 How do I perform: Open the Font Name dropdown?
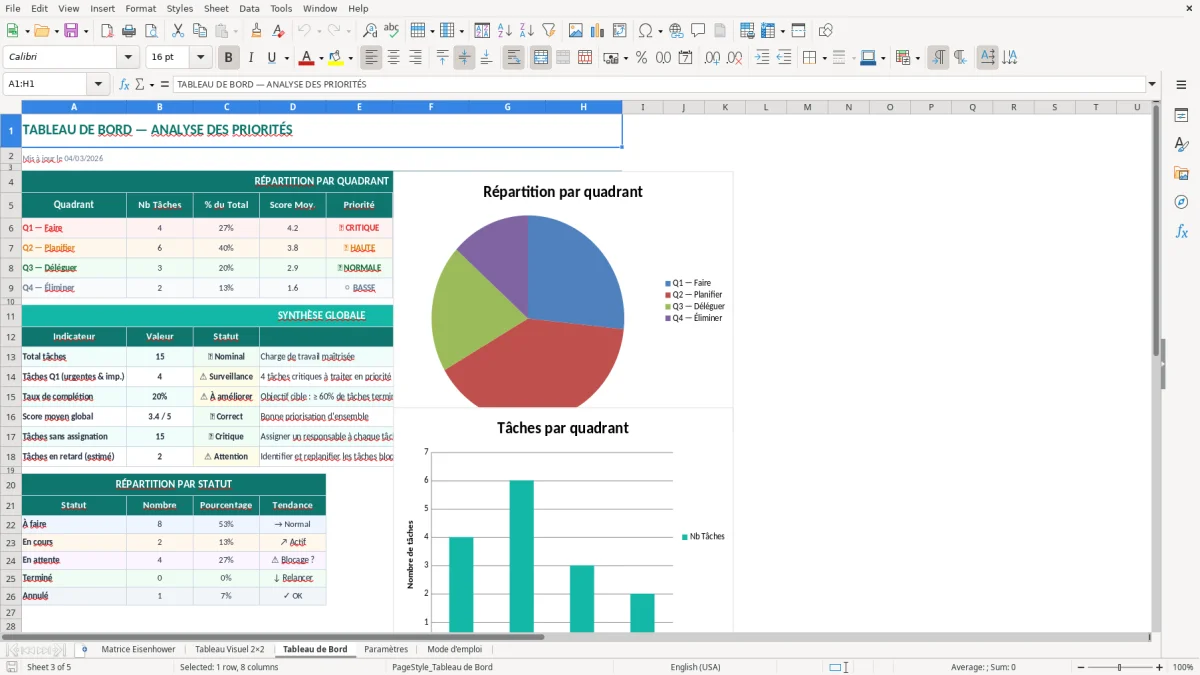pyautogui.click(x=127, y=58)
